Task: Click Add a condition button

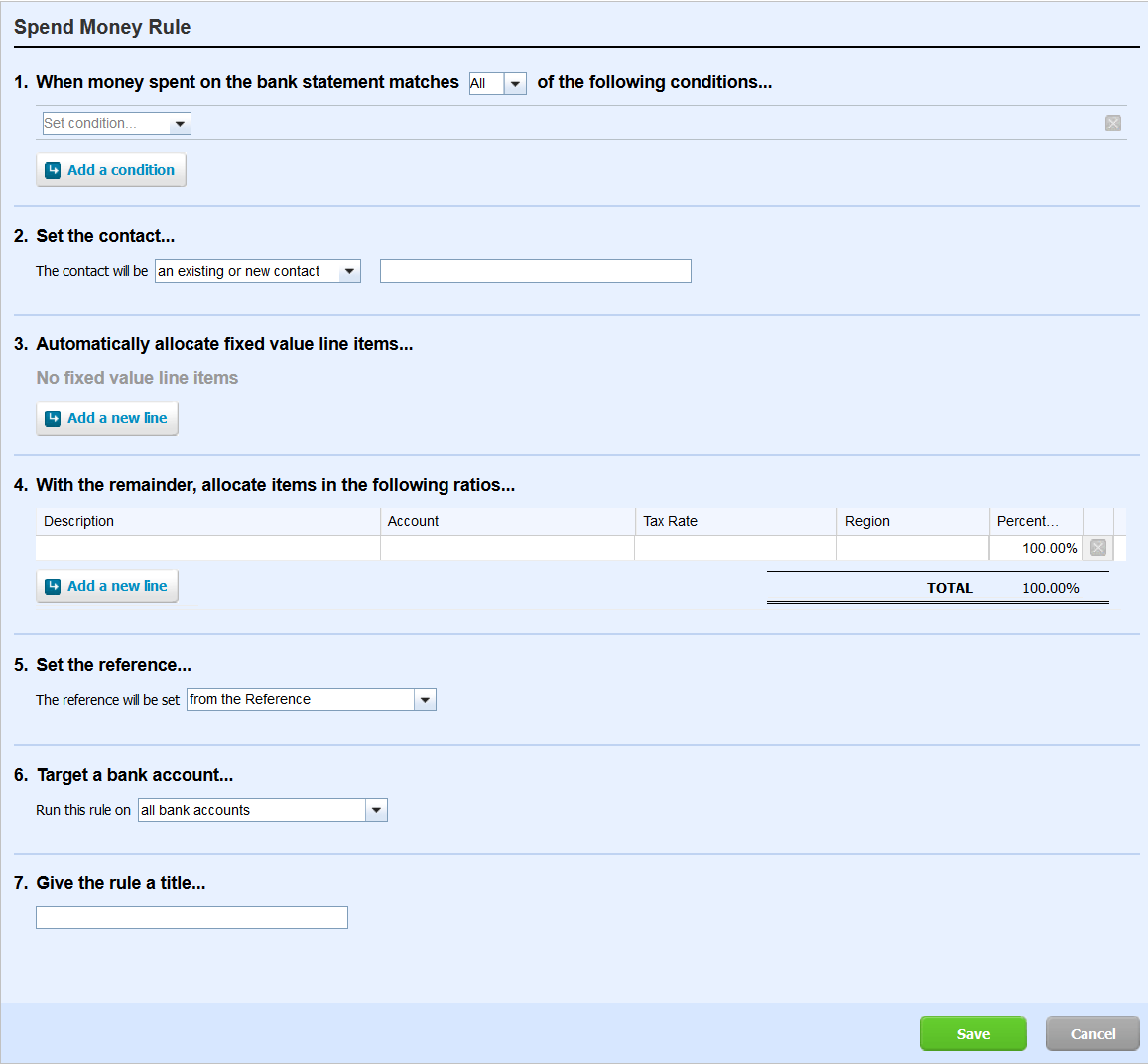Action: click(111, 170)
